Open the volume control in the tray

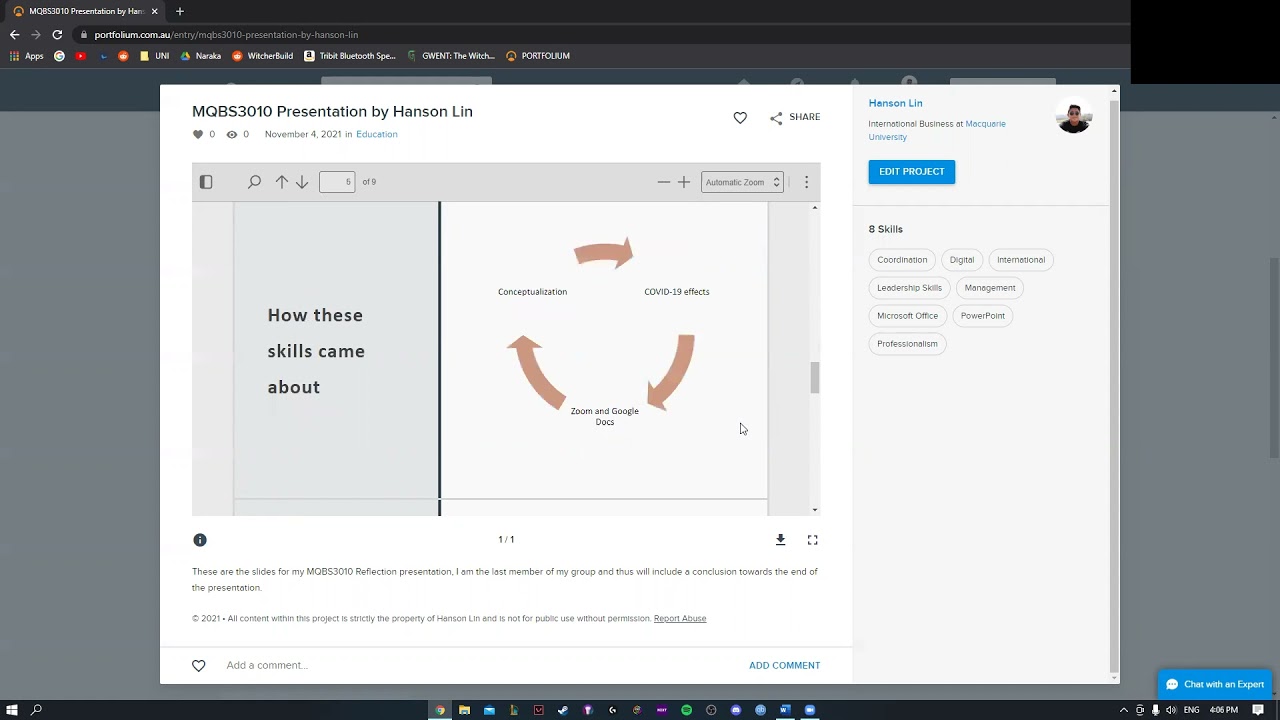click(1170, 710)
